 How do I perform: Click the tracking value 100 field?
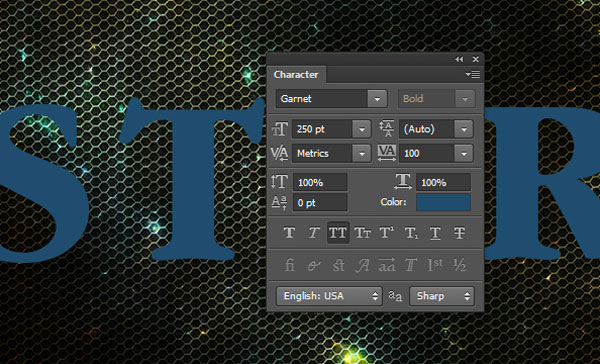(427, 153)
